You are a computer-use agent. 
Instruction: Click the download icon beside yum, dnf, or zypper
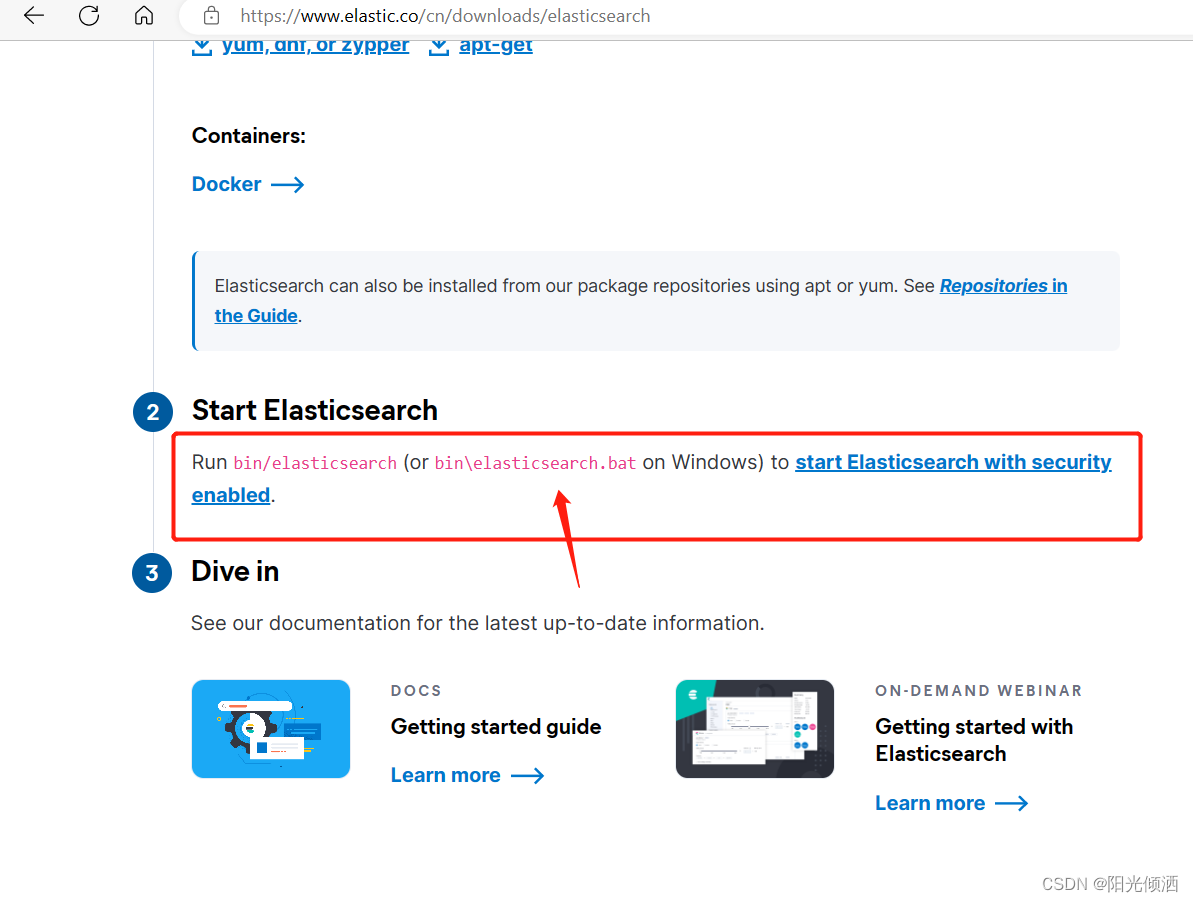(202, 44)
